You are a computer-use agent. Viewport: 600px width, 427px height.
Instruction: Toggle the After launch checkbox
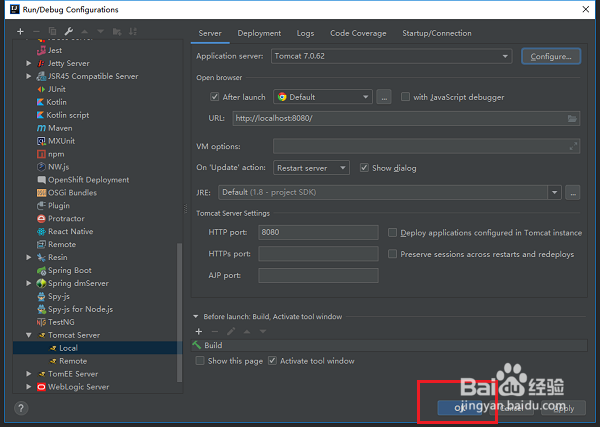214,97
